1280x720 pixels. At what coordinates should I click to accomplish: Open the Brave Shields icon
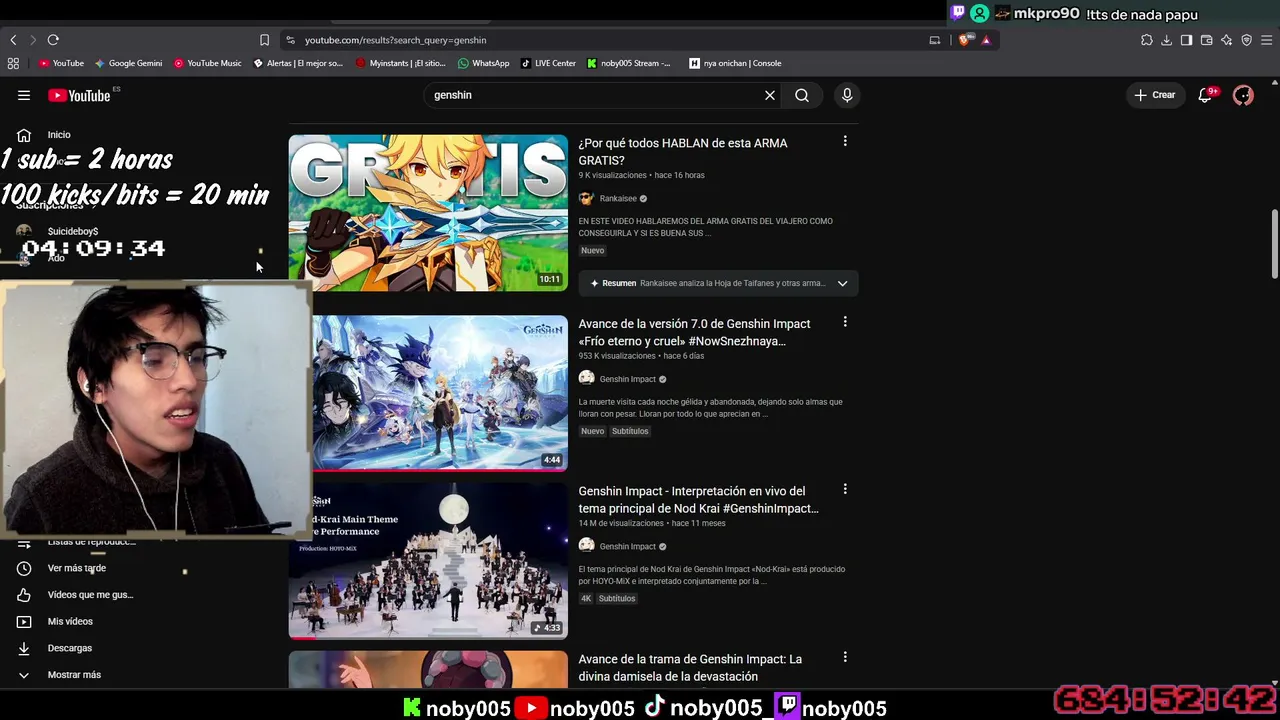click(964, 40)
